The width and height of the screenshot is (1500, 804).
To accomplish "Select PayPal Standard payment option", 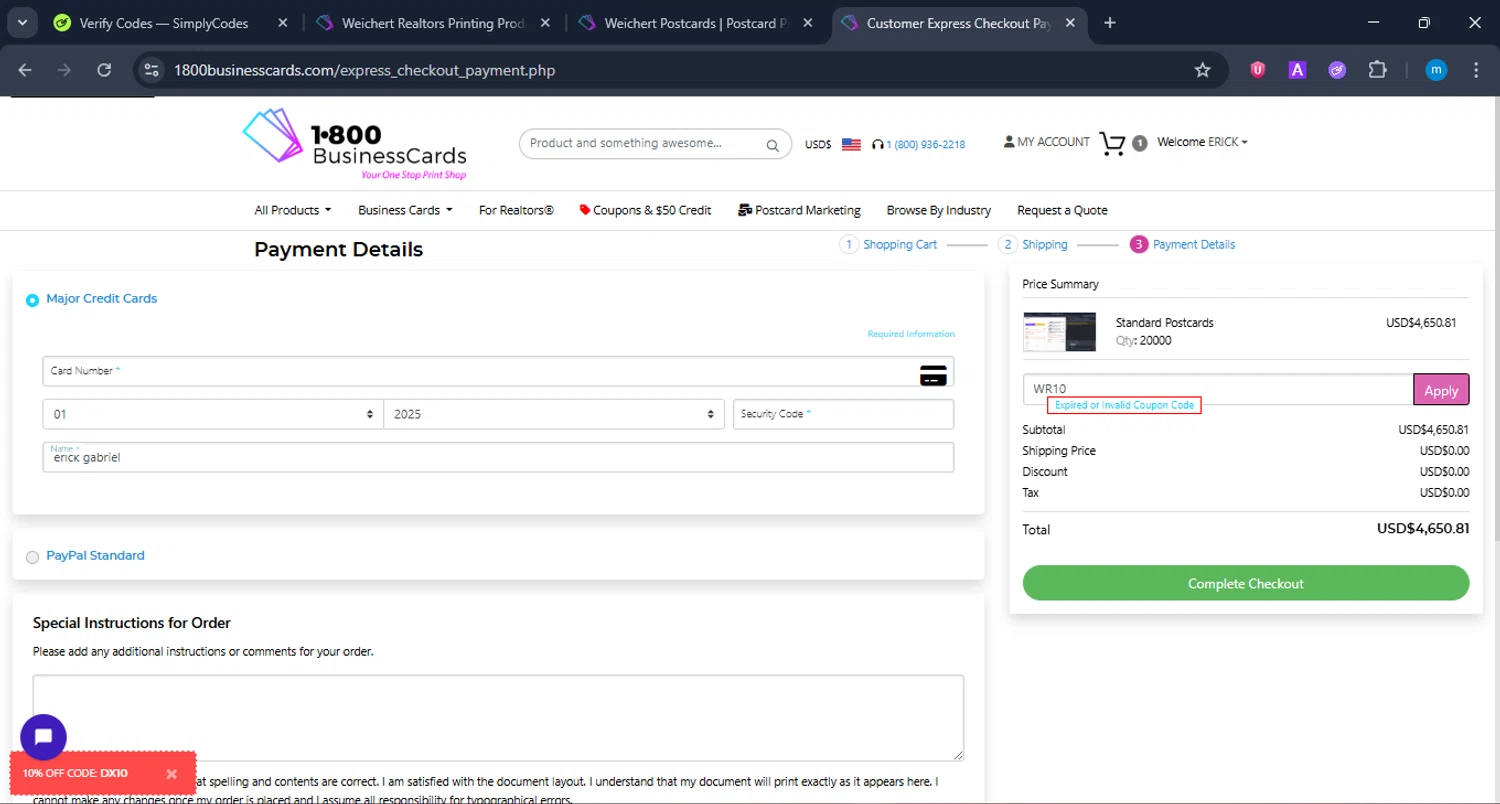I will point(33,557).
